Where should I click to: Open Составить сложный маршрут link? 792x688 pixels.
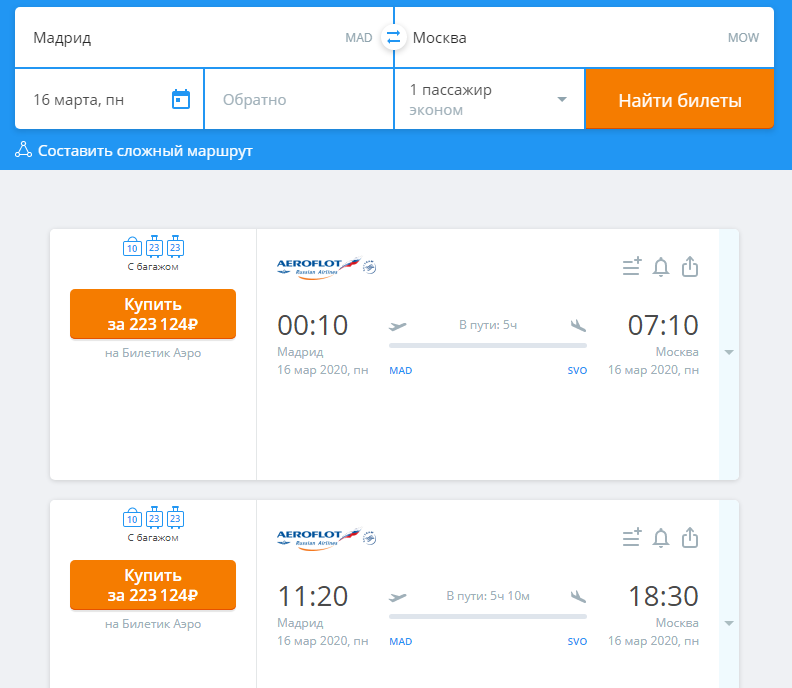pos(145,151)
